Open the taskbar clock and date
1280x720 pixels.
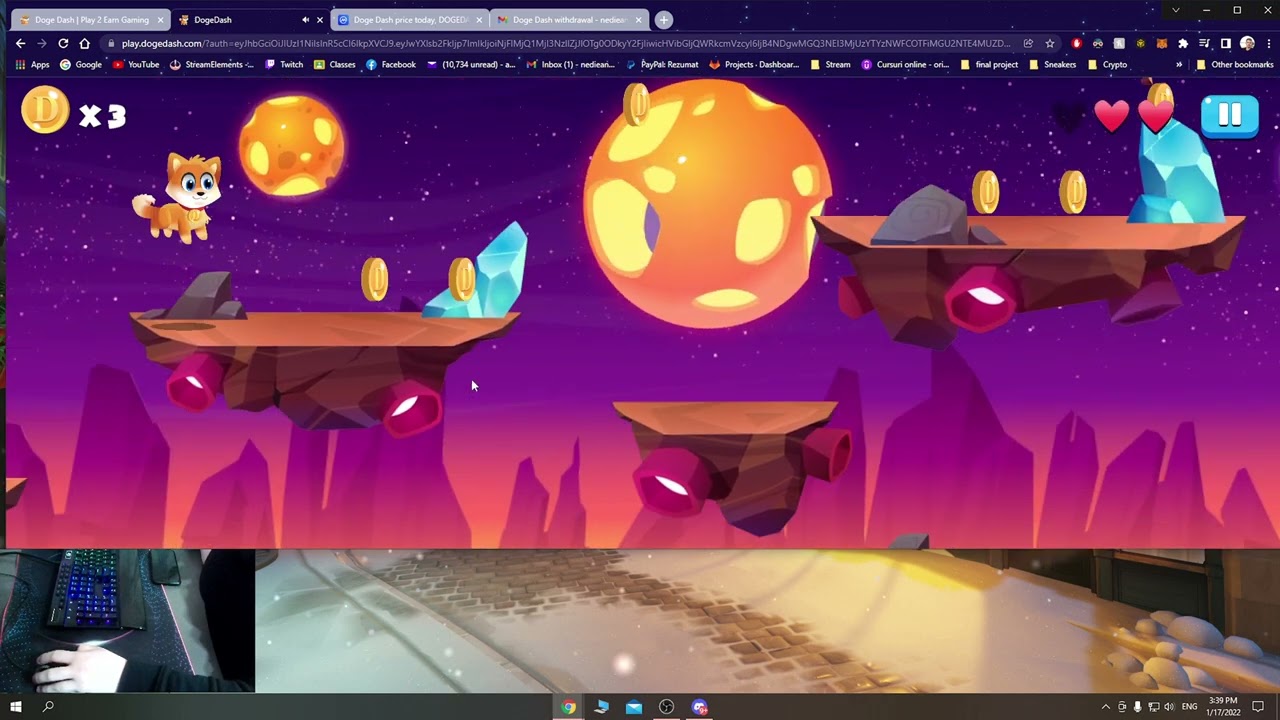point(1223,706)
